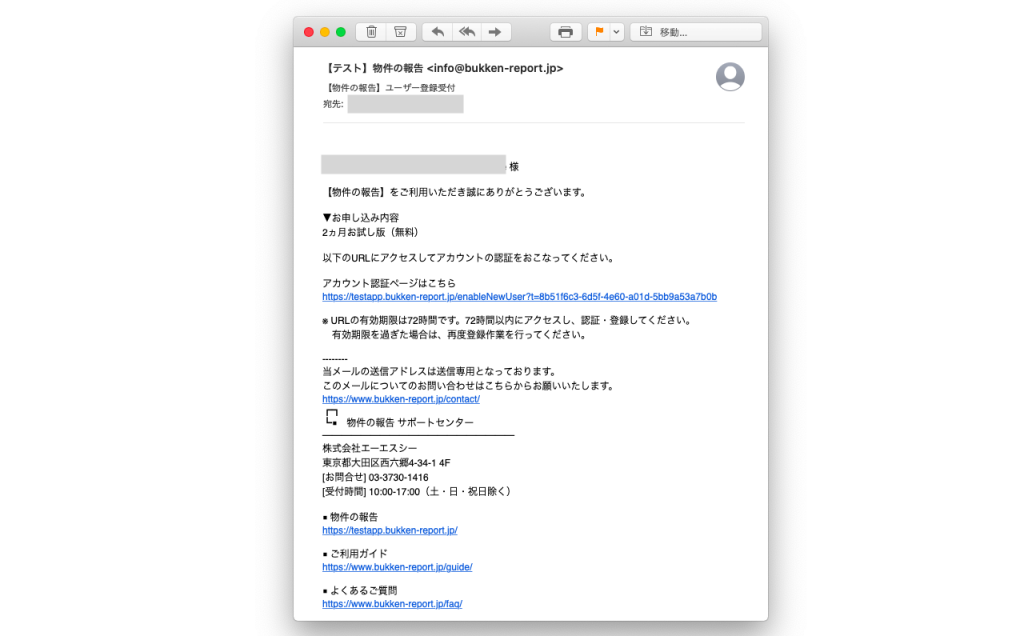Viewport: 1024px width, 636px height.
Task: Click the subject line ユーザー登録受付
Action: tap(420, 87)
